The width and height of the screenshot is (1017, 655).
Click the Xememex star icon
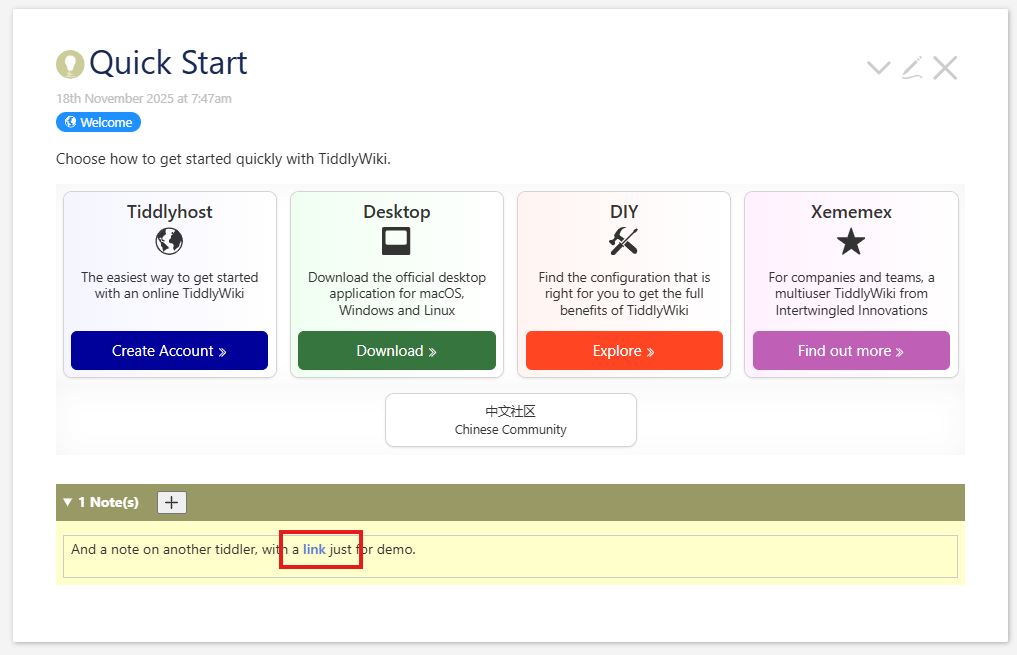(x=850, y=241)
